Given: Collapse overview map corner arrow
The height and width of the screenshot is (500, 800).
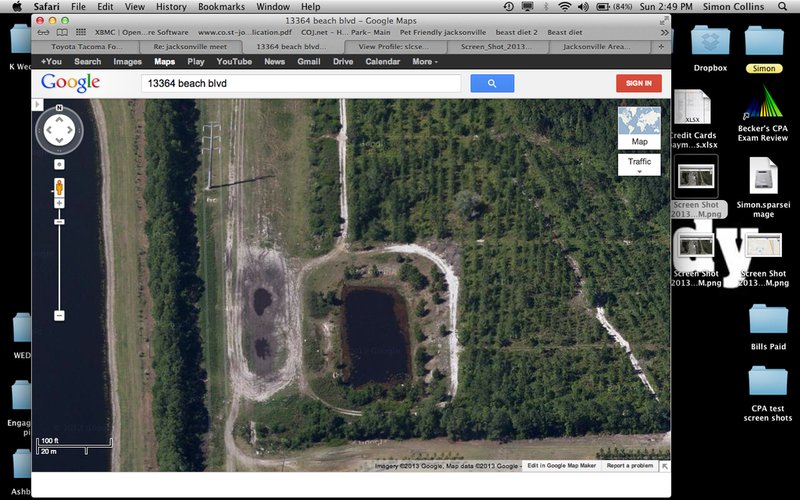Looking at the screenshot, I should coord(665,466).
